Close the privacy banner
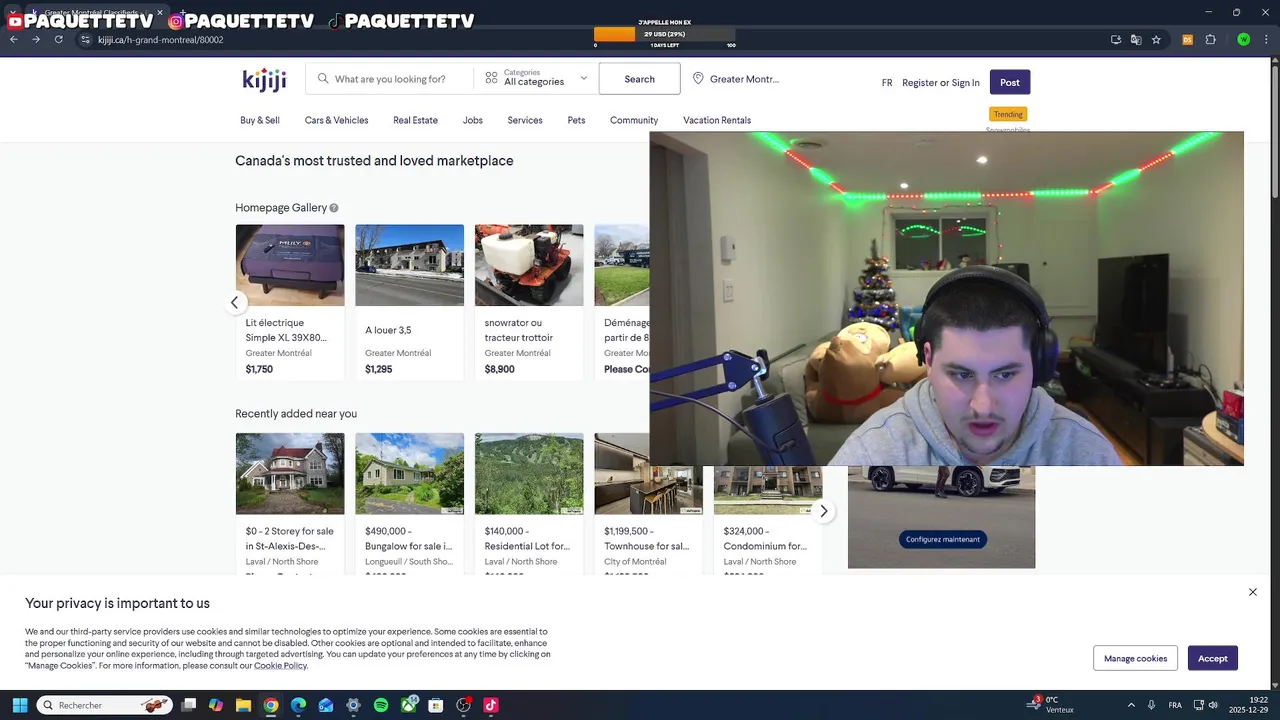Image resolution: width=1280 pixels, height=720 pixels. pos(1252,592)
